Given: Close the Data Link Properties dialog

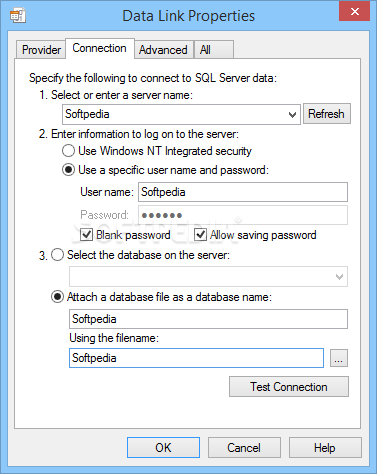Looking at the screenshot, I should (355, 11).
